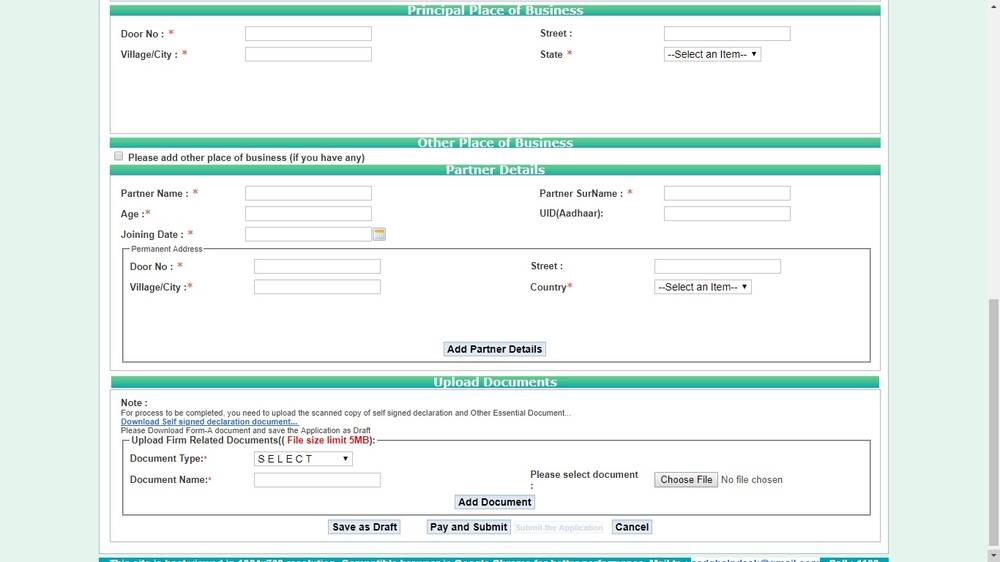Focus the Principal Place Door No field
The height and width of the screenshot is (562, 1000).
click(308, 34)
